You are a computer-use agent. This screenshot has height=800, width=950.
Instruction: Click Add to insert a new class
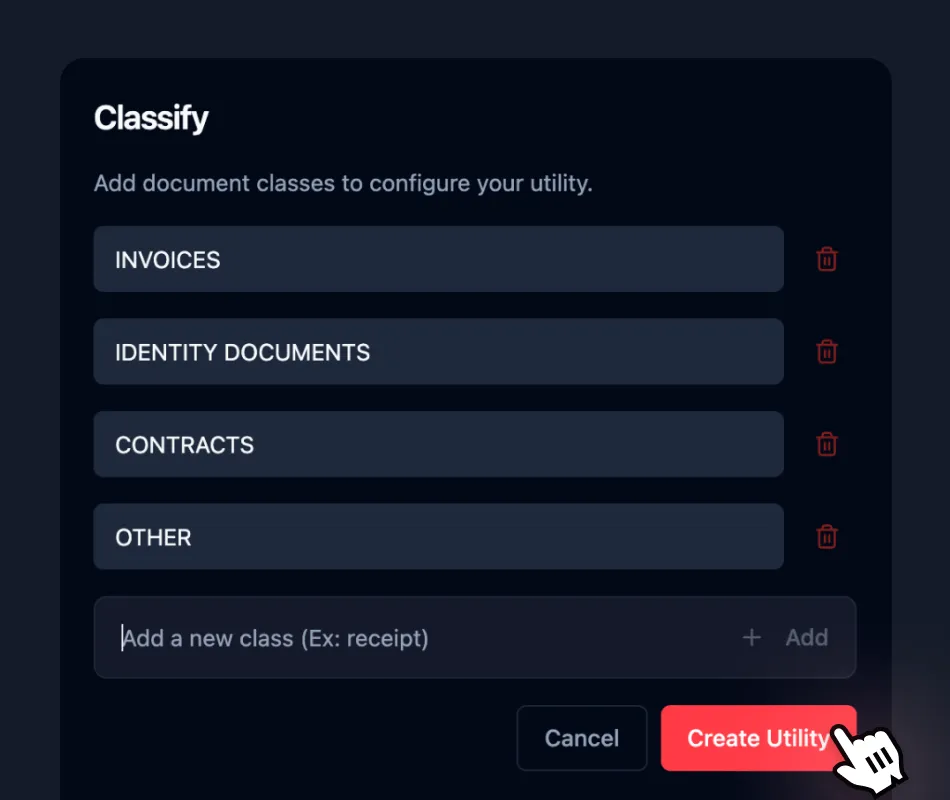807,637
